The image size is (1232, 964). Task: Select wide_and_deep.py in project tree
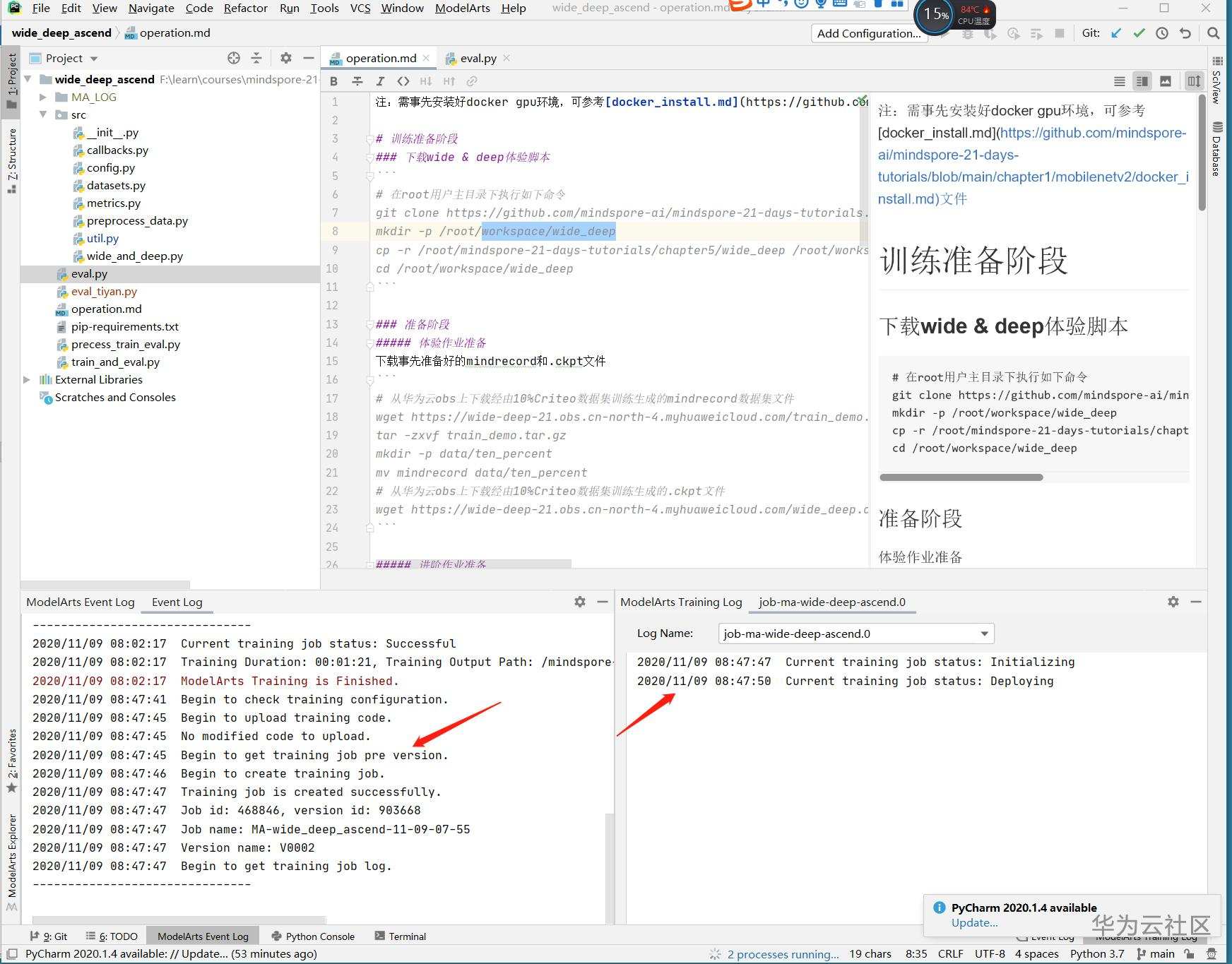click(135, 256)
